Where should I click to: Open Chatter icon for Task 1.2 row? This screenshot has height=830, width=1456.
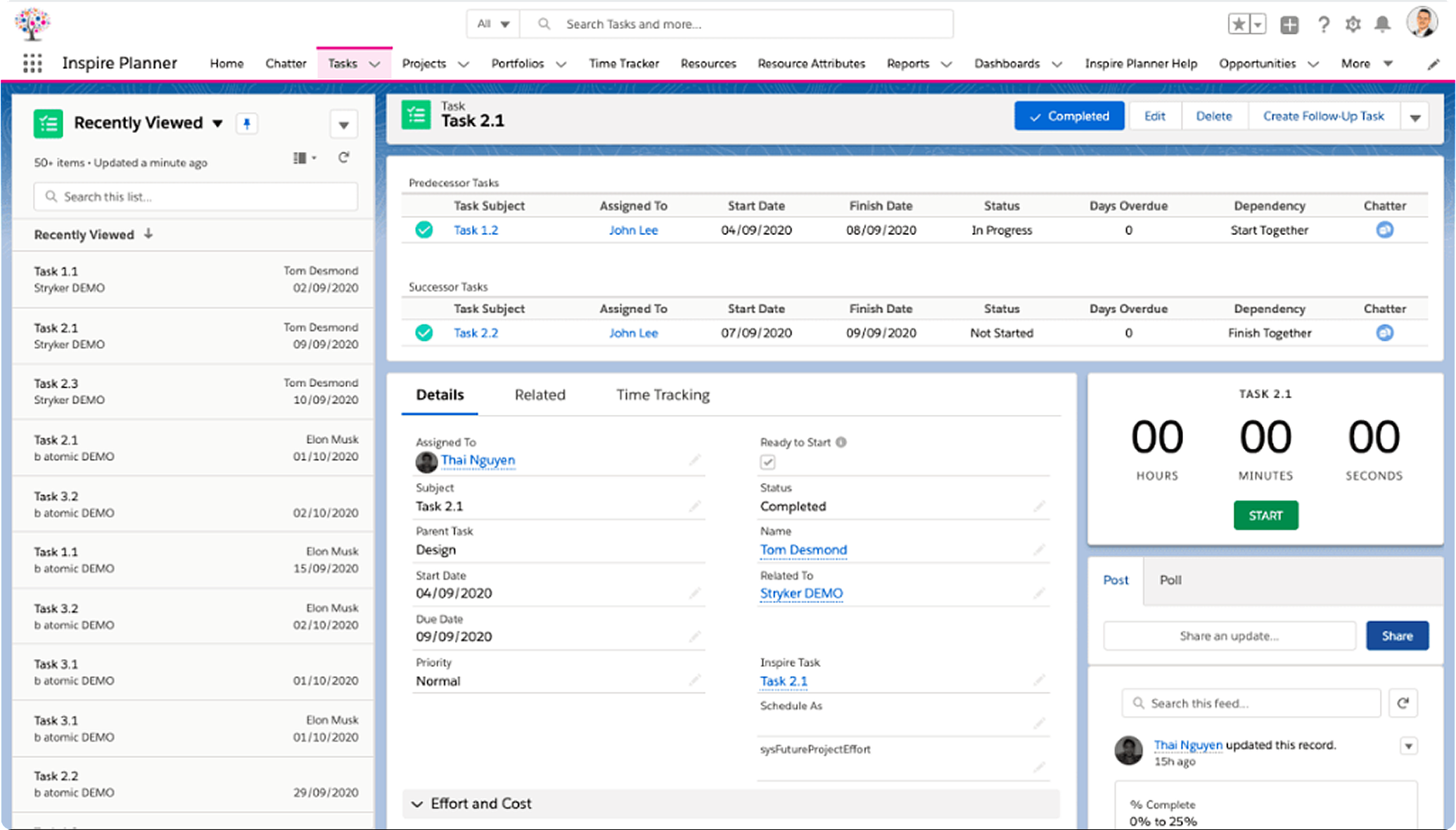[x=1384, y=230]
